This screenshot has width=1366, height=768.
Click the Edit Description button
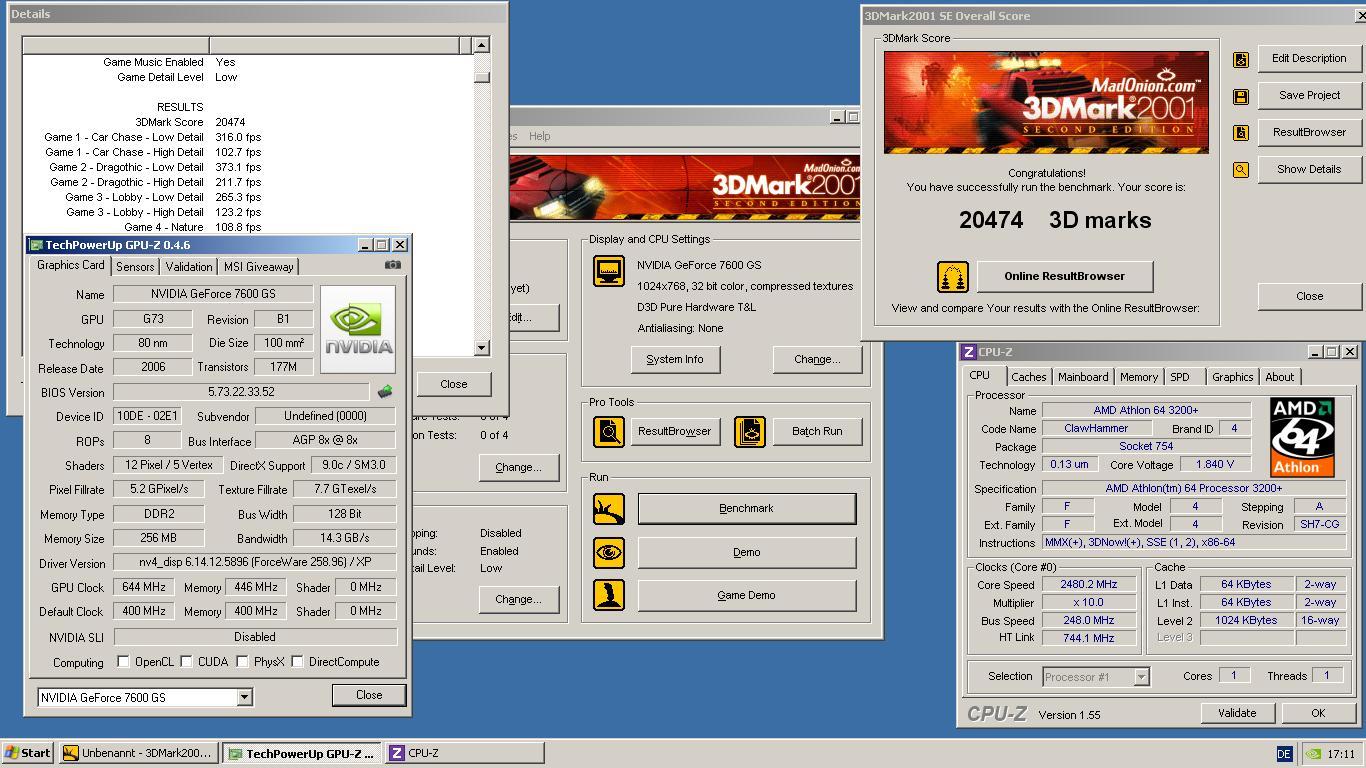pyautogui.click(x=1309, y=58)
